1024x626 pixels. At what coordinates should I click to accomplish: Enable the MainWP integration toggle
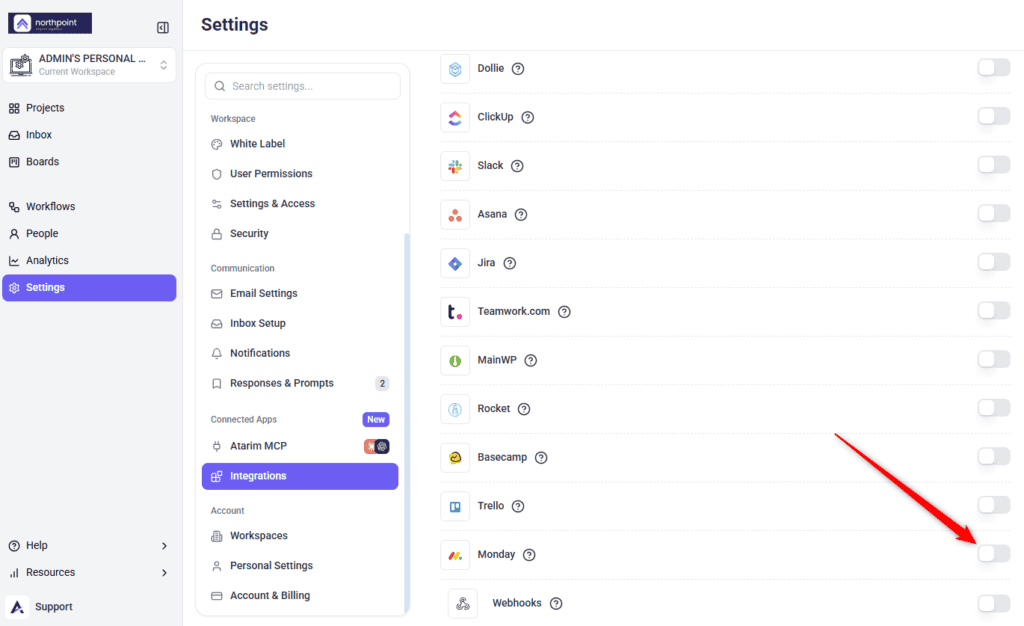(x=994, y=359)
